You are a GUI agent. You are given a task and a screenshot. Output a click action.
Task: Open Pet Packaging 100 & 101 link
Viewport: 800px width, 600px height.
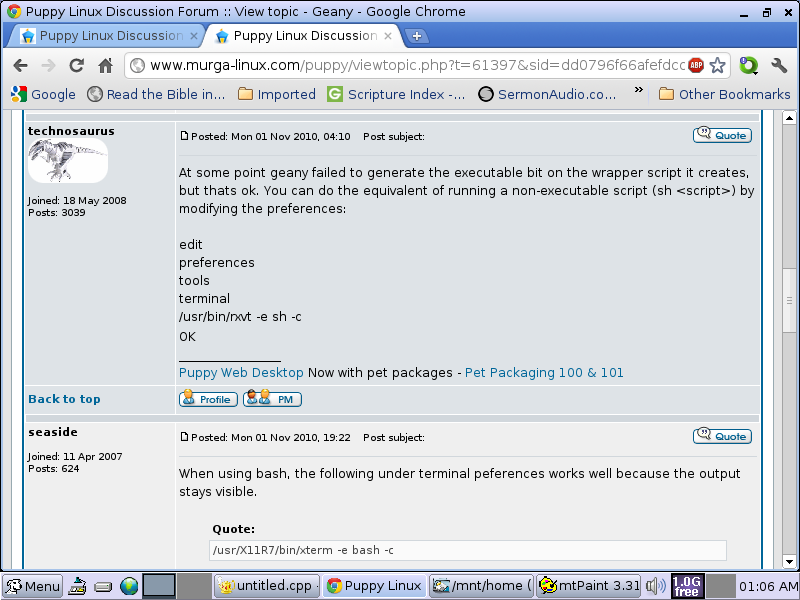544,373
